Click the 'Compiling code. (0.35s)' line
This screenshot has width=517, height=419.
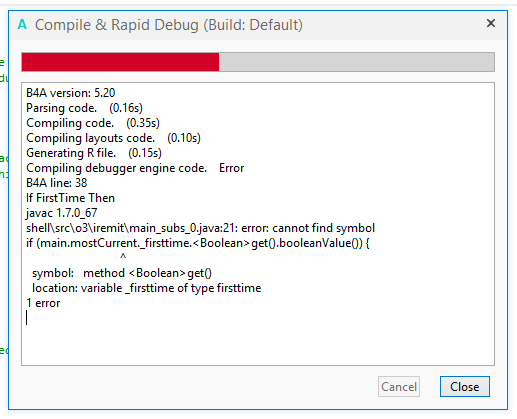[93, 123]
